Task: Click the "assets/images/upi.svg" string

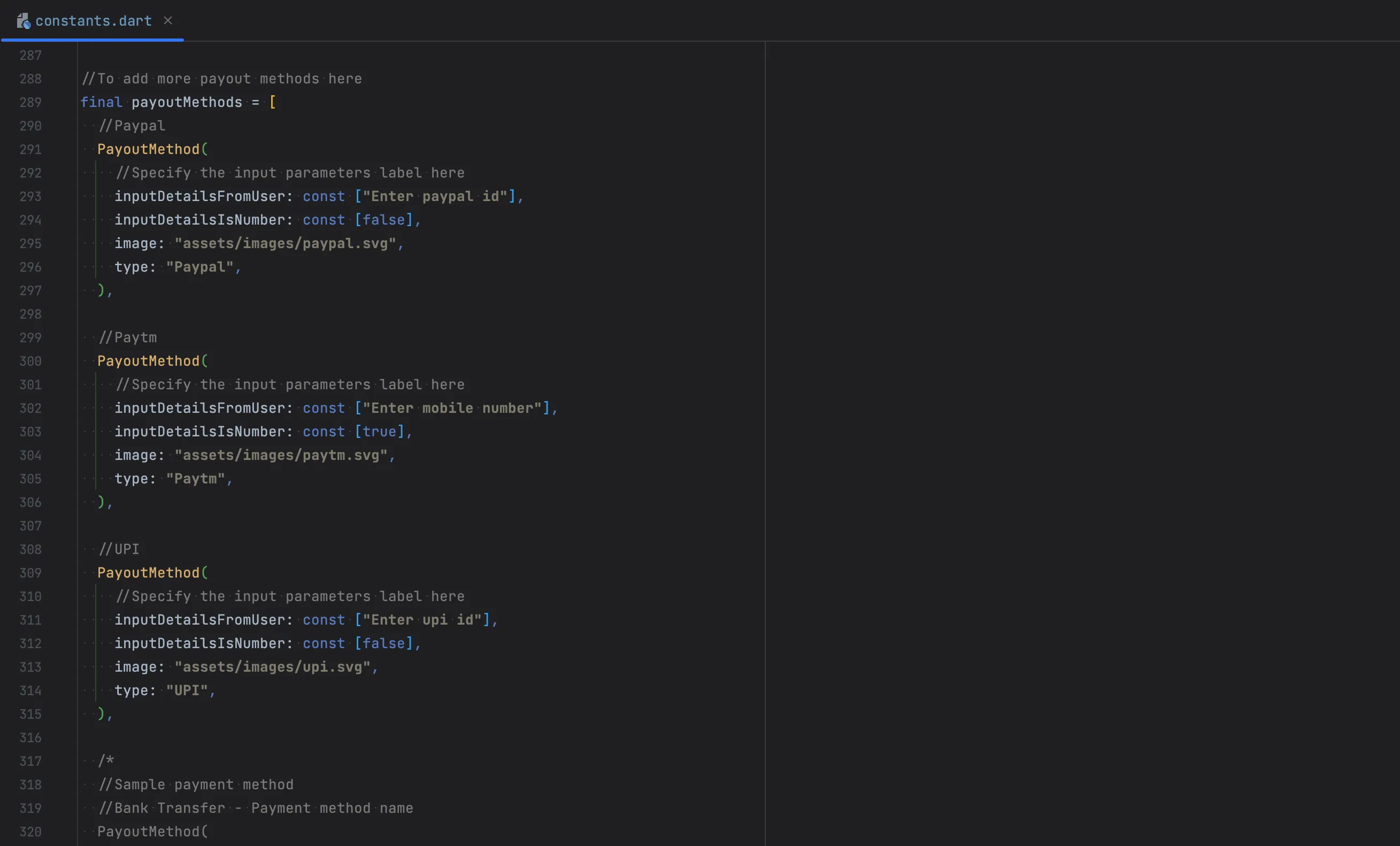Action: pos(273,667)
